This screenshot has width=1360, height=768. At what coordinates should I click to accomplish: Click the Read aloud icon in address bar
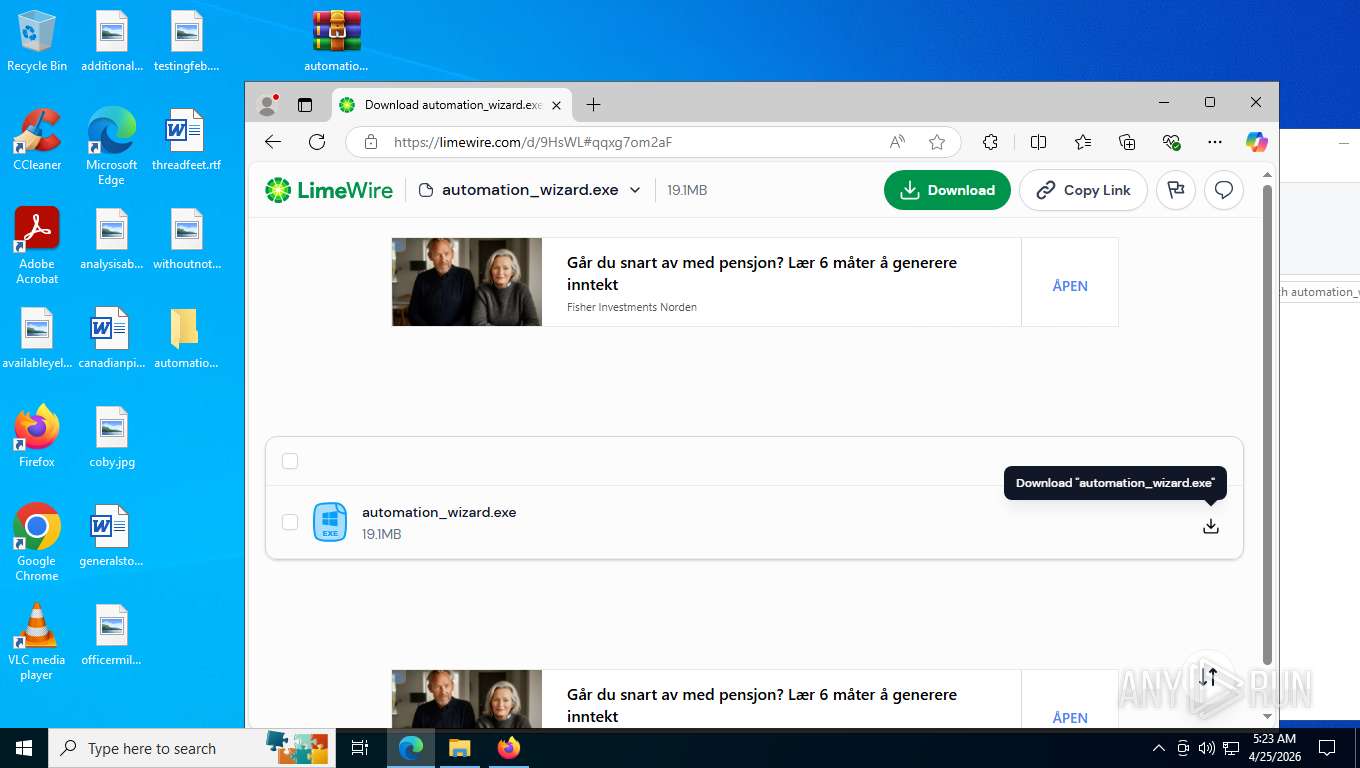pyautogui.click(x=897, y=142)
